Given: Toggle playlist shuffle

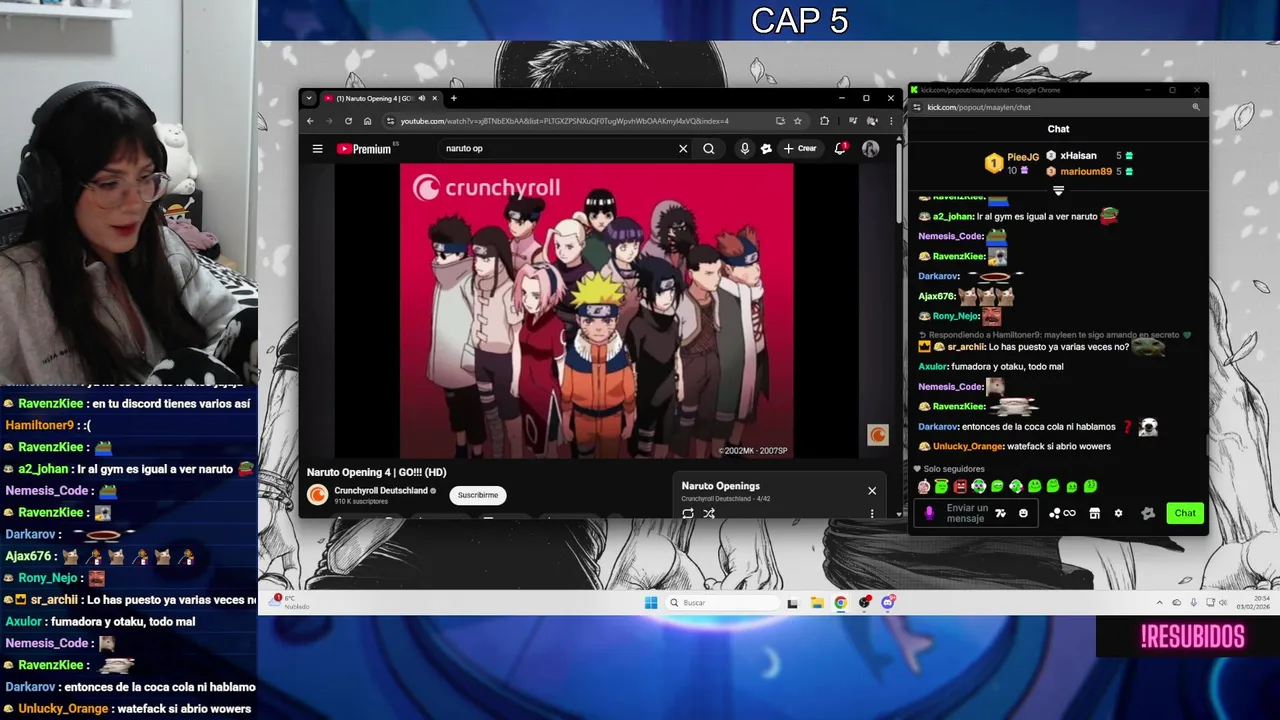Looking at the screenshot, I should pos(709,514).
